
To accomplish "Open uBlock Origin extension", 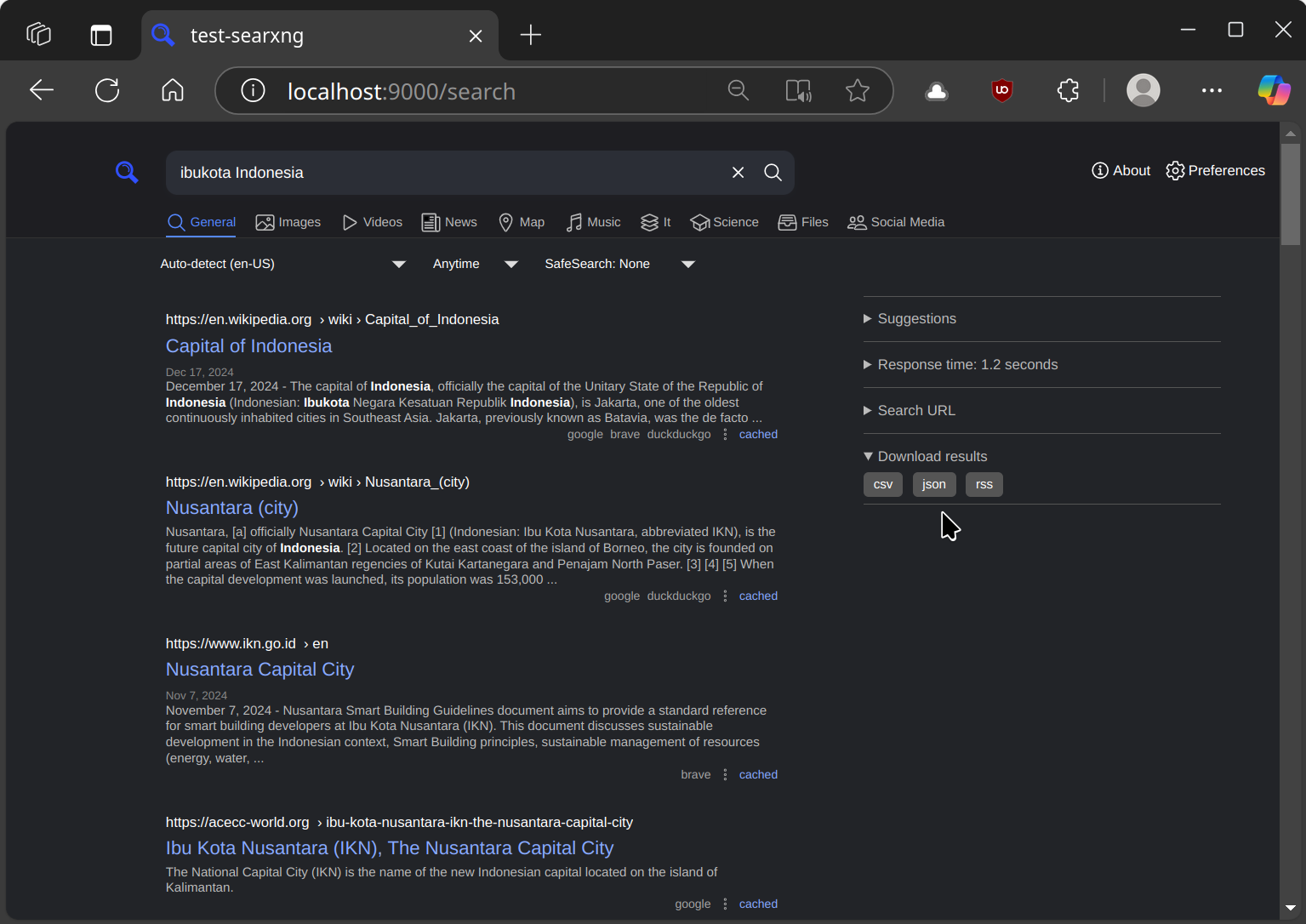I will click(1002, 91).
